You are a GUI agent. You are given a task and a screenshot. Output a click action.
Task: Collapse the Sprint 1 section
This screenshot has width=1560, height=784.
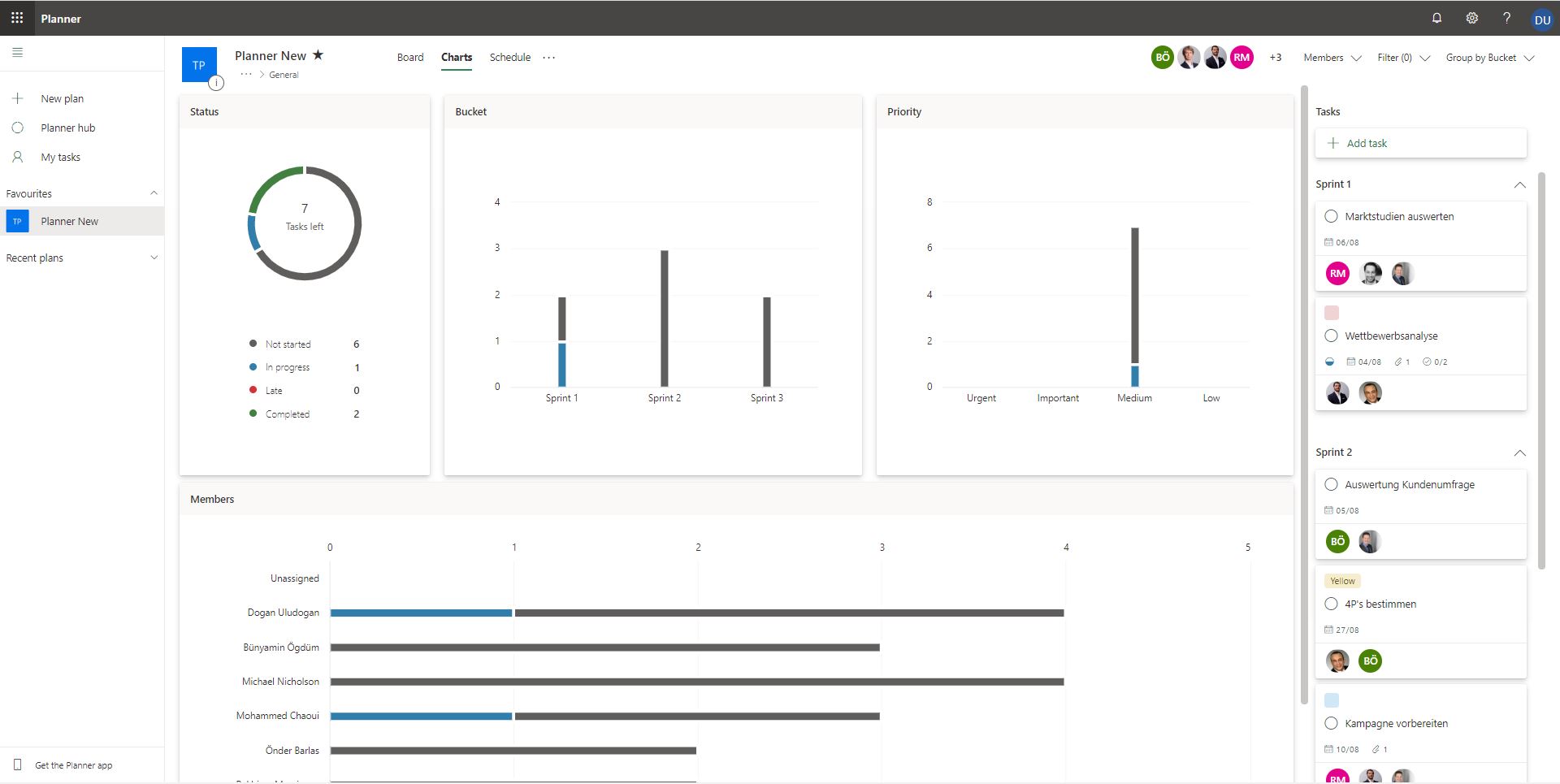[x=1519, y=184]
